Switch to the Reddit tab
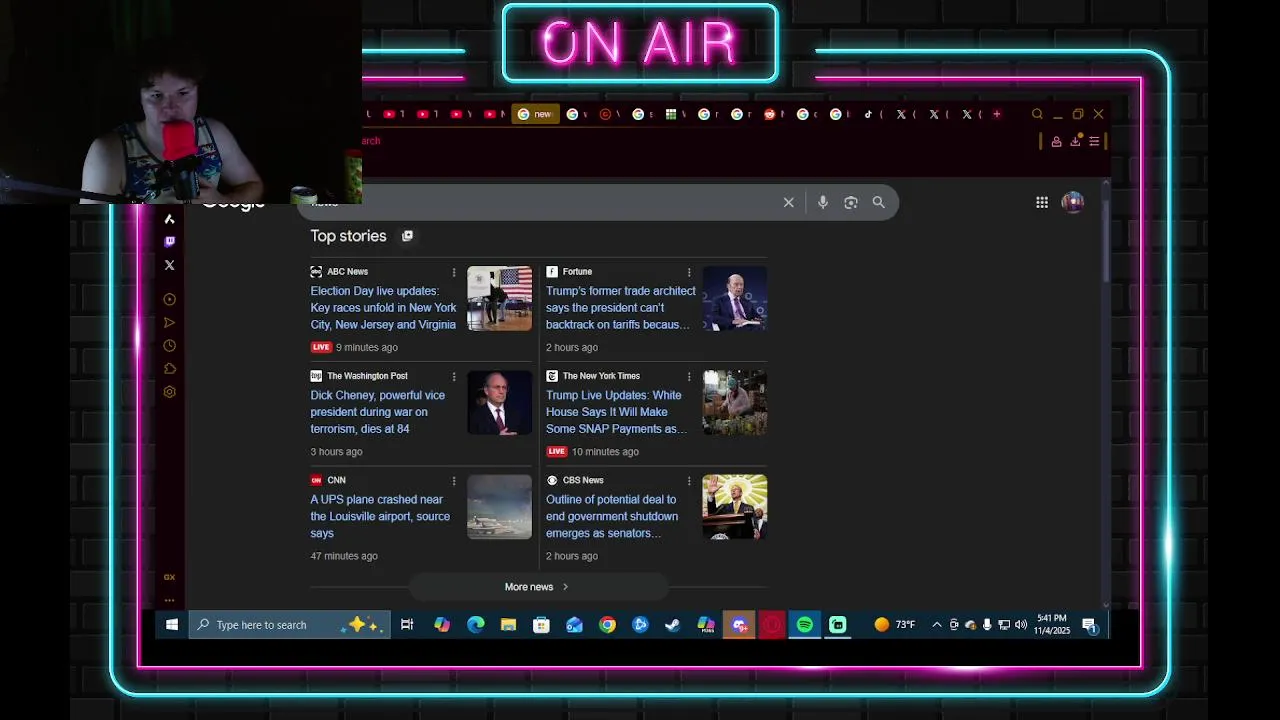 [772, 114]
